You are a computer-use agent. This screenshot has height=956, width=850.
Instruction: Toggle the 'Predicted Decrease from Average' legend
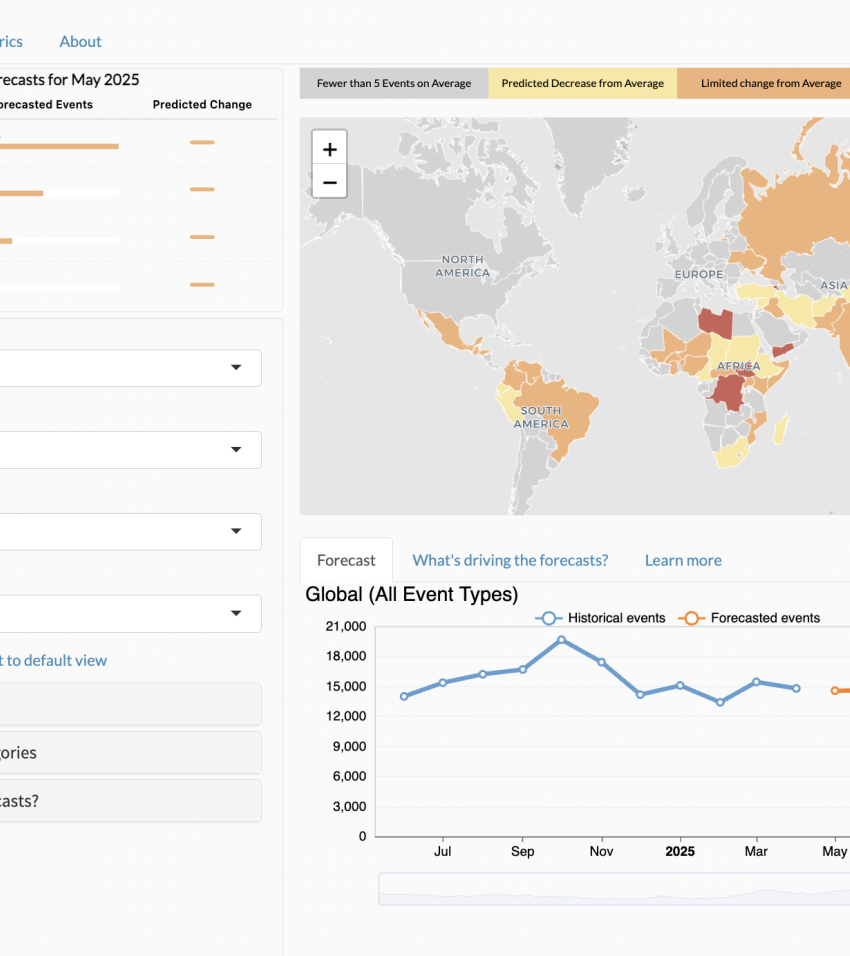pos(583,83)
